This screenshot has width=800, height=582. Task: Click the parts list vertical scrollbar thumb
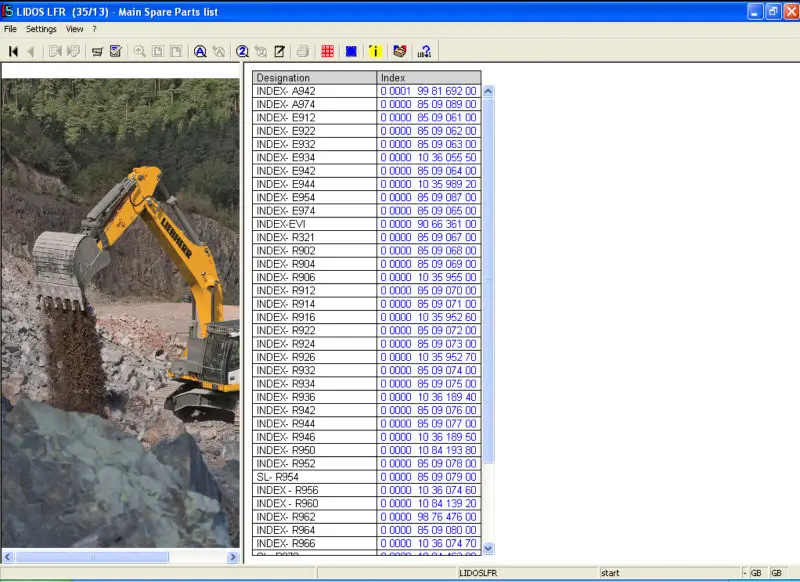click(x=488, y=281)
